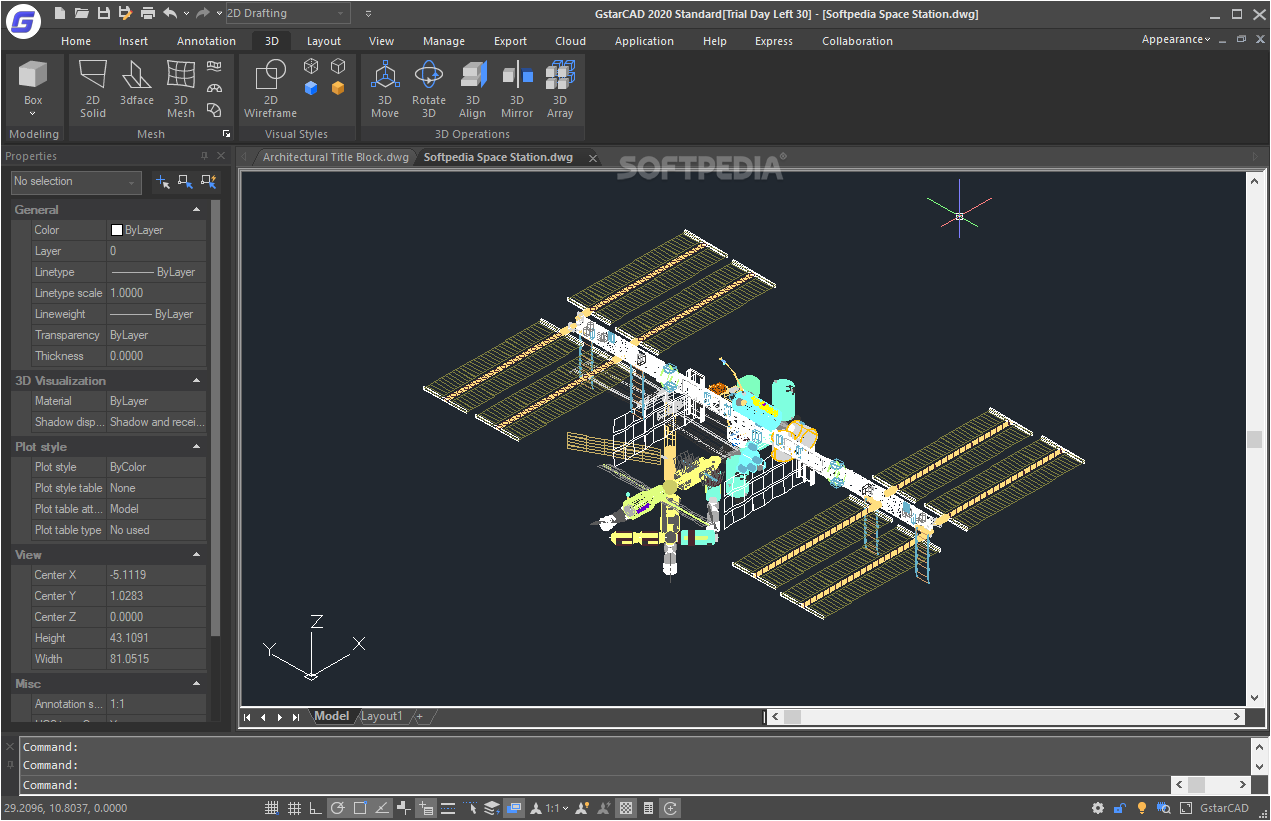Image resolution: width=1271 pixels, height=821 pixels.
Task: Click the GstarCAD label in status bar
Action: pyautogui.click(x=1224, y=808)
